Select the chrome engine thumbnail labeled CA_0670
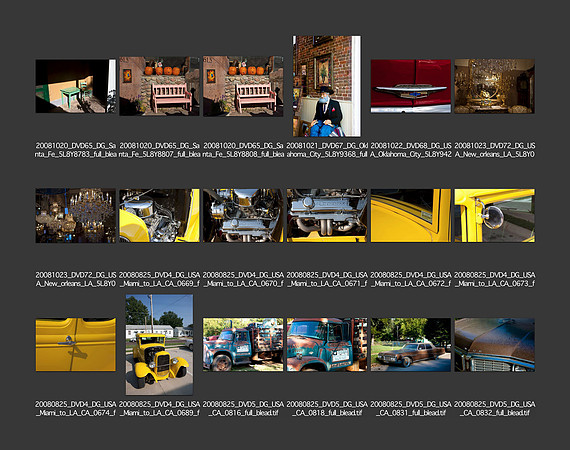This screenshot has width=570, height=450. 243,216
